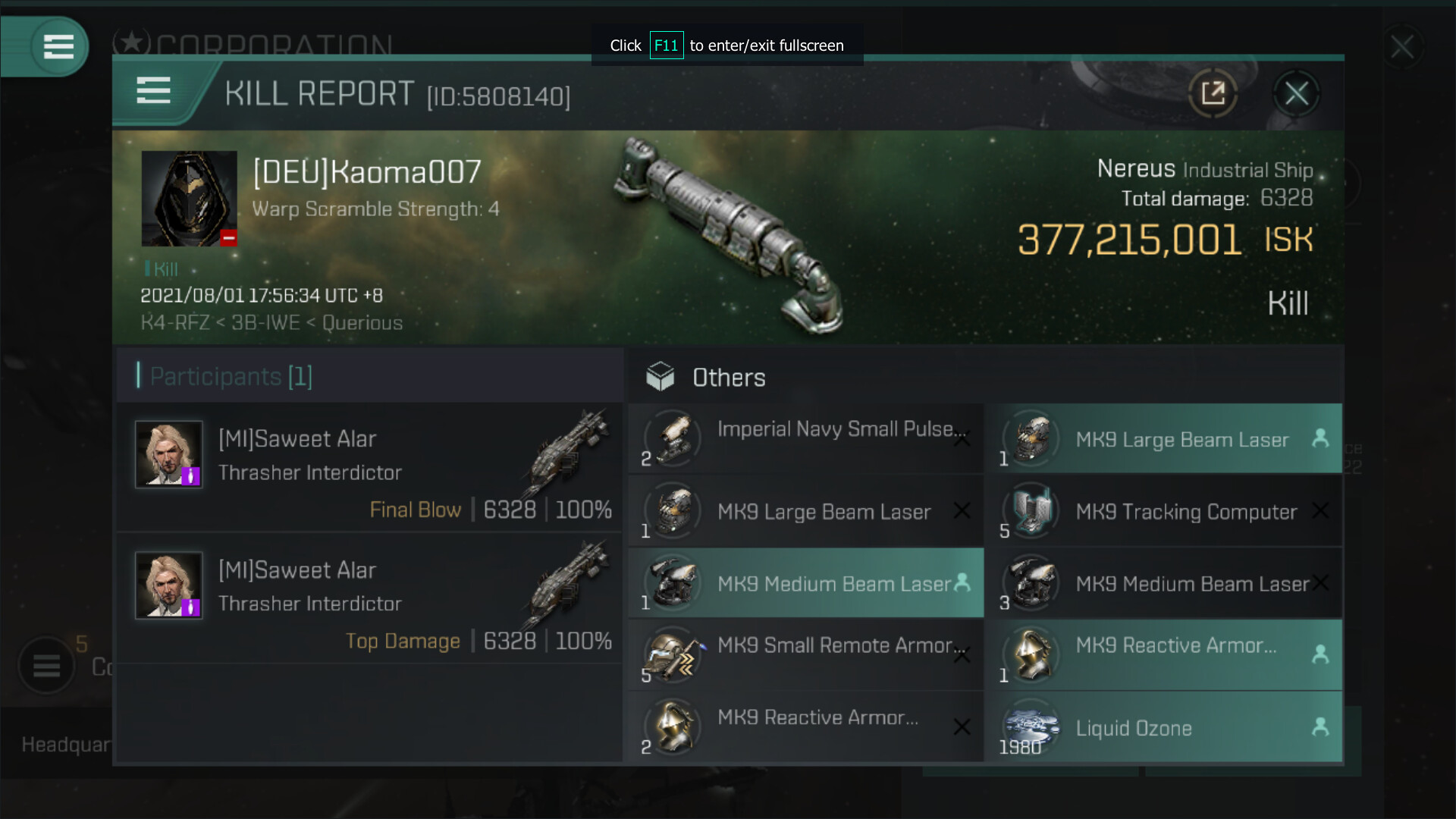Click Kaoma007's pilot portrait
The height and width of the screenshot is (819, 1456).
point(189,199)
